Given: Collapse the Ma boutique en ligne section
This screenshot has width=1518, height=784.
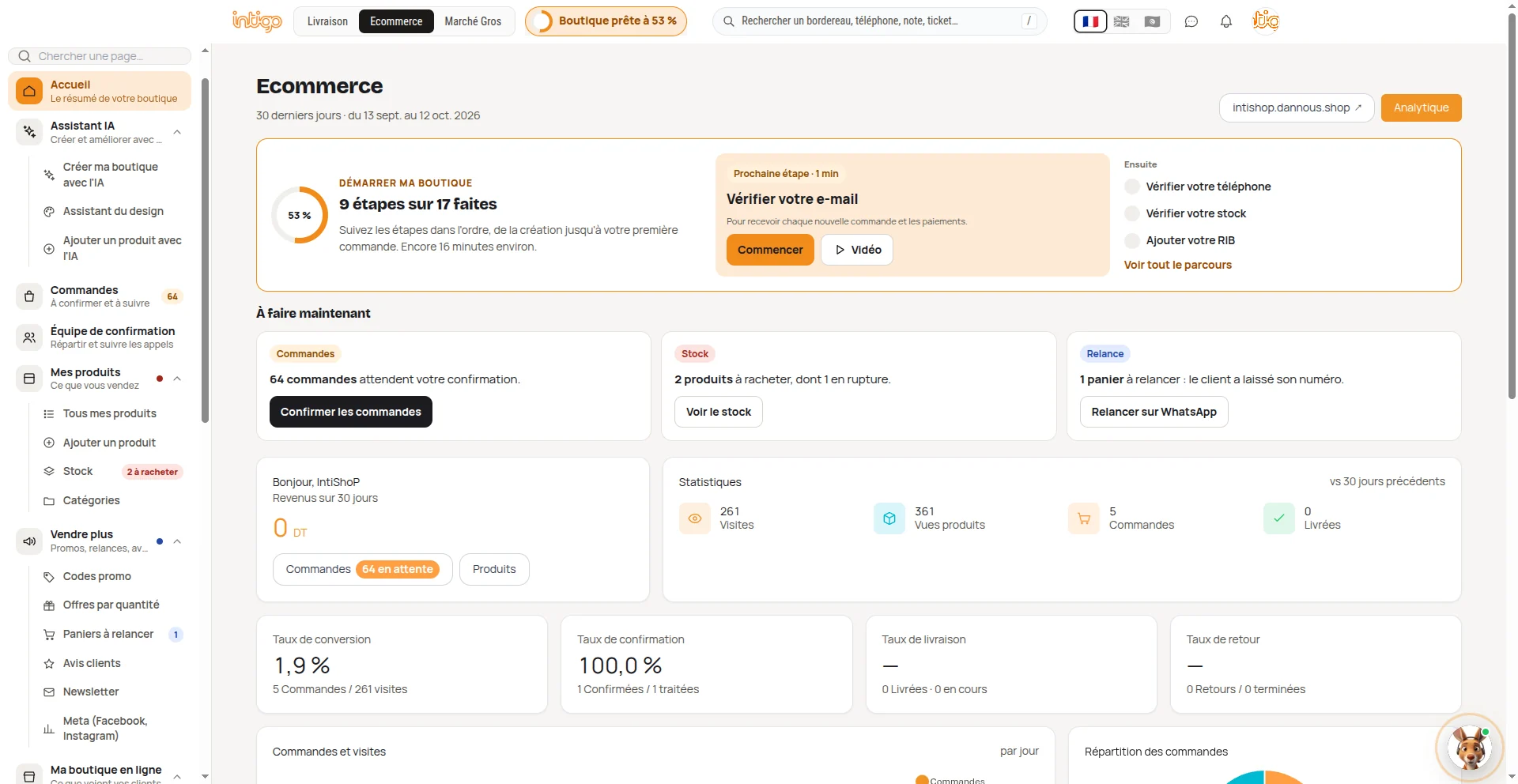Looking at the screenshot, I should (177, 776).
